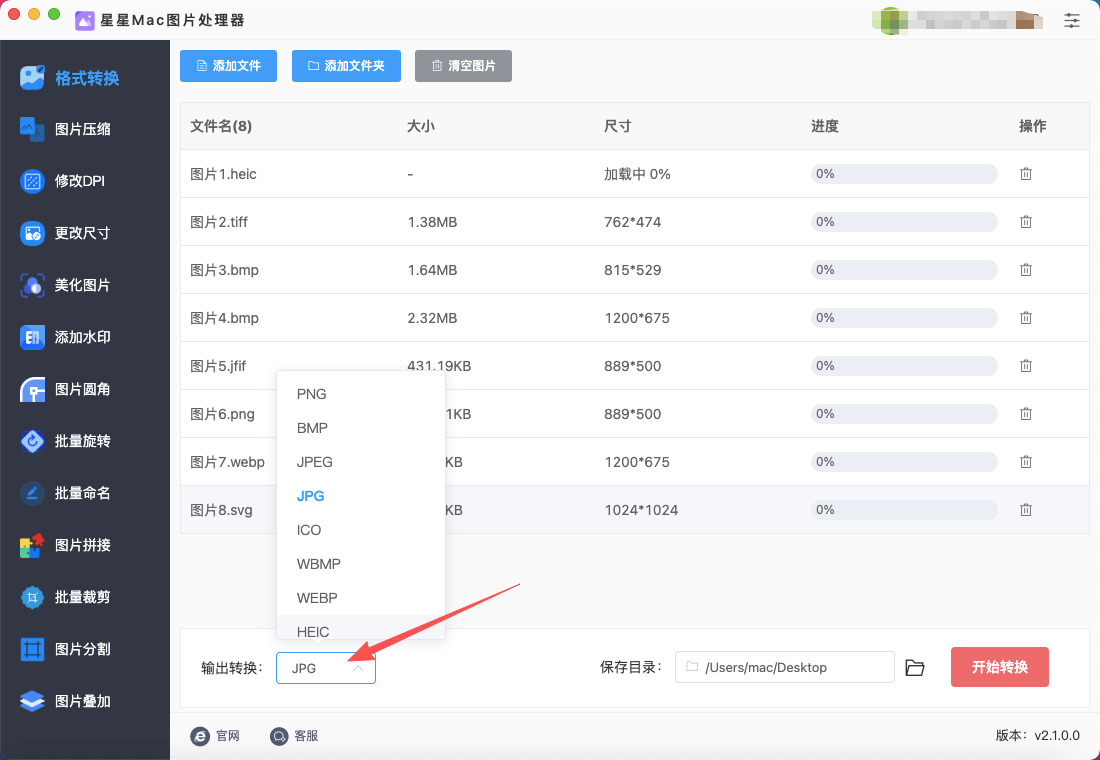Select the 图片1.heic file name
The width and height of the screenshot is (1100, 760).
(x=223, y=174)
